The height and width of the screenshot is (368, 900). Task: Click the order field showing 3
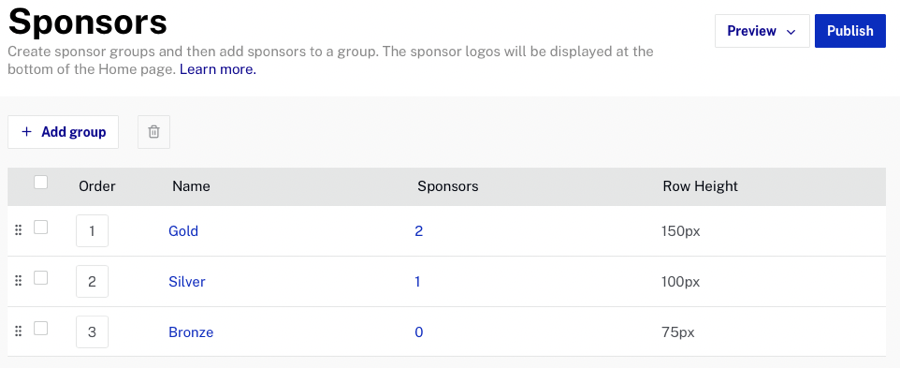pyautogui.click(x=92, y=332)
